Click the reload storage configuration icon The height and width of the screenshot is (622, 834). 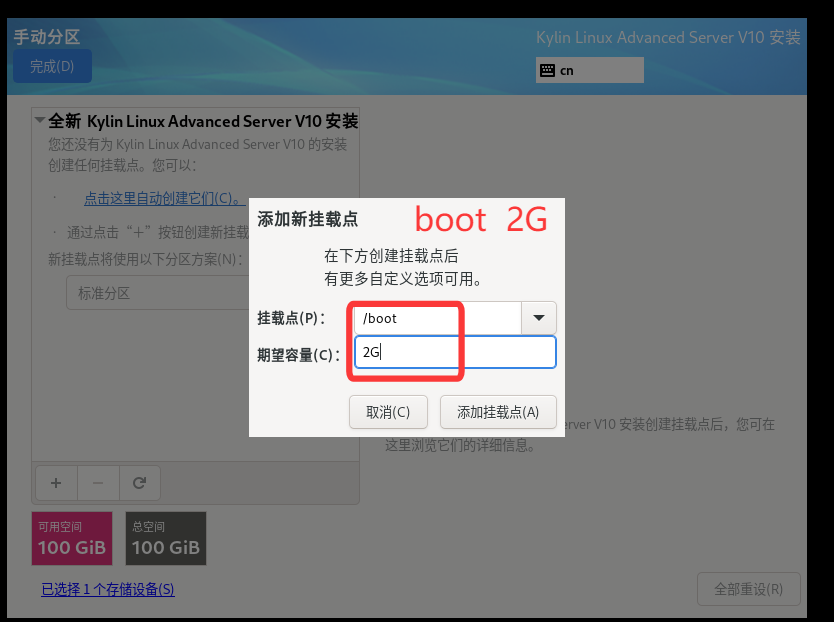[x=140, y=483]
